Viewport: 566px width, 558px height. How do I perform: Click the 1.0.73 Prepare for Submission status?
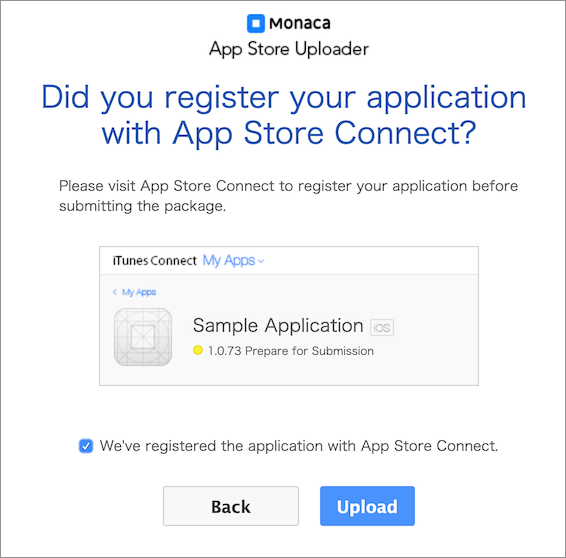tap(291, 351)
